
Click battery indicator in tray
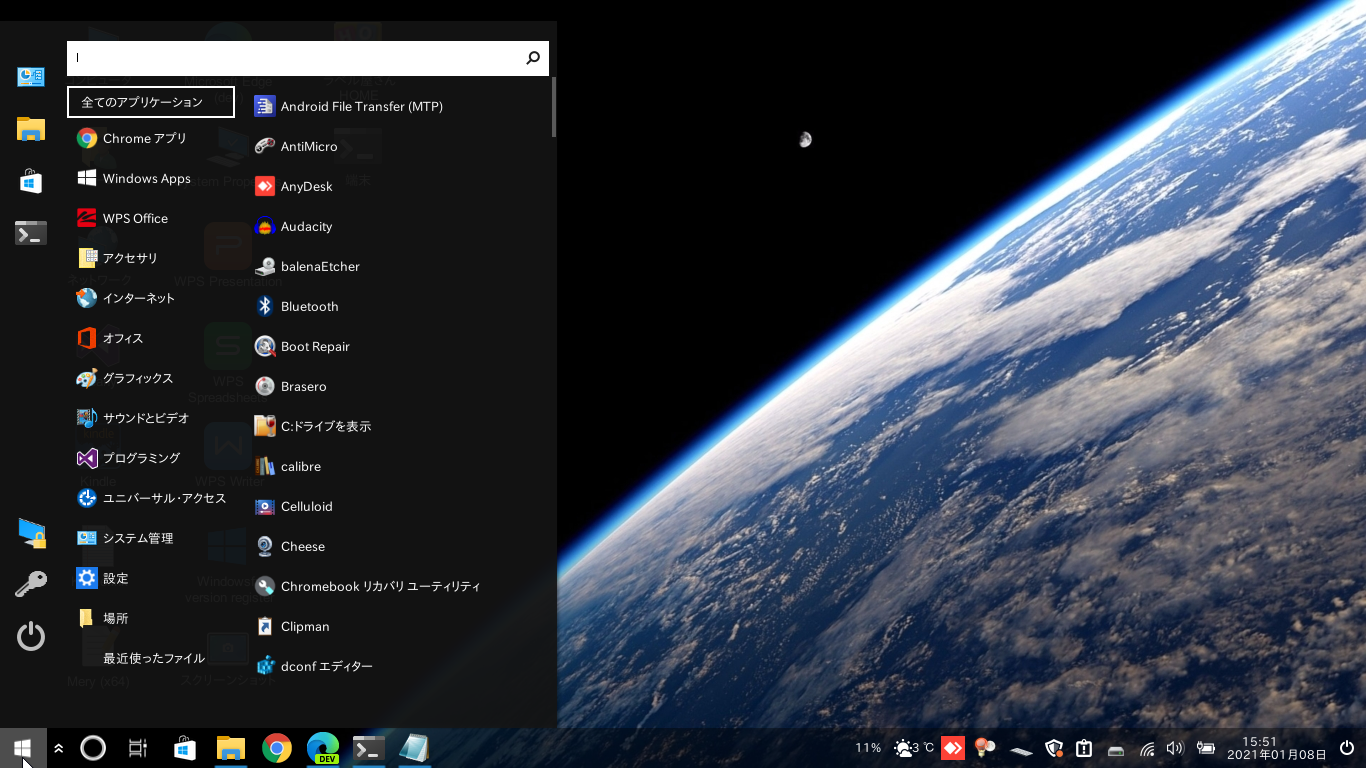point(1206,748)
